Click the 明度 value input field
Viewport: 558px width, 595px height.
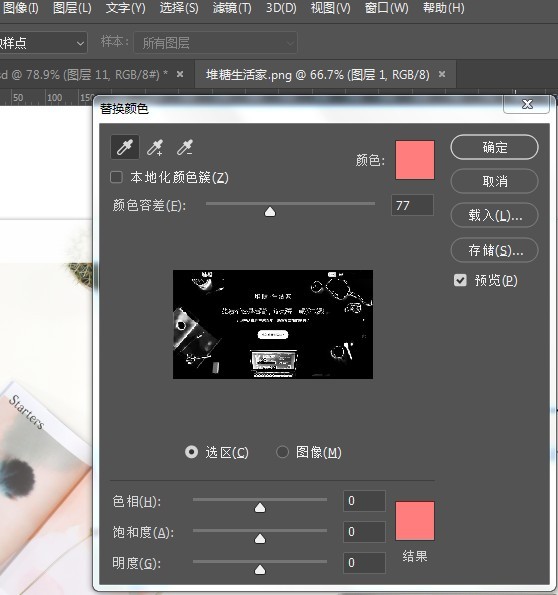point(364,562)
